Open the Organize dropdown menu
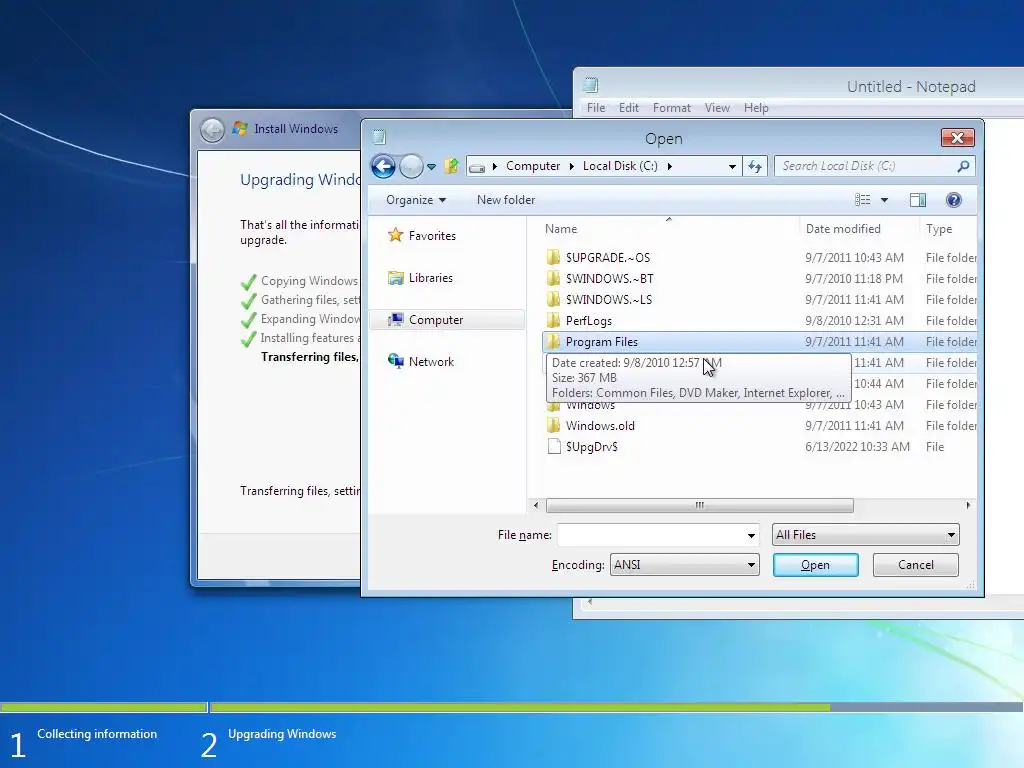 (416, 200)
